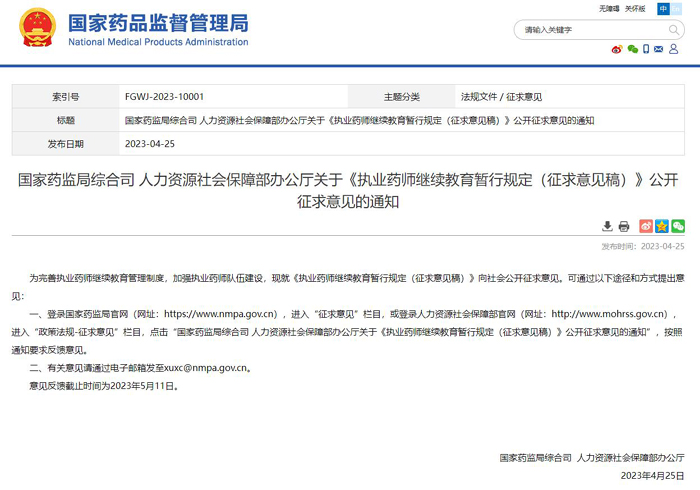Open the https://www.nmpa.gov.cn link in text

click(221, 314)
